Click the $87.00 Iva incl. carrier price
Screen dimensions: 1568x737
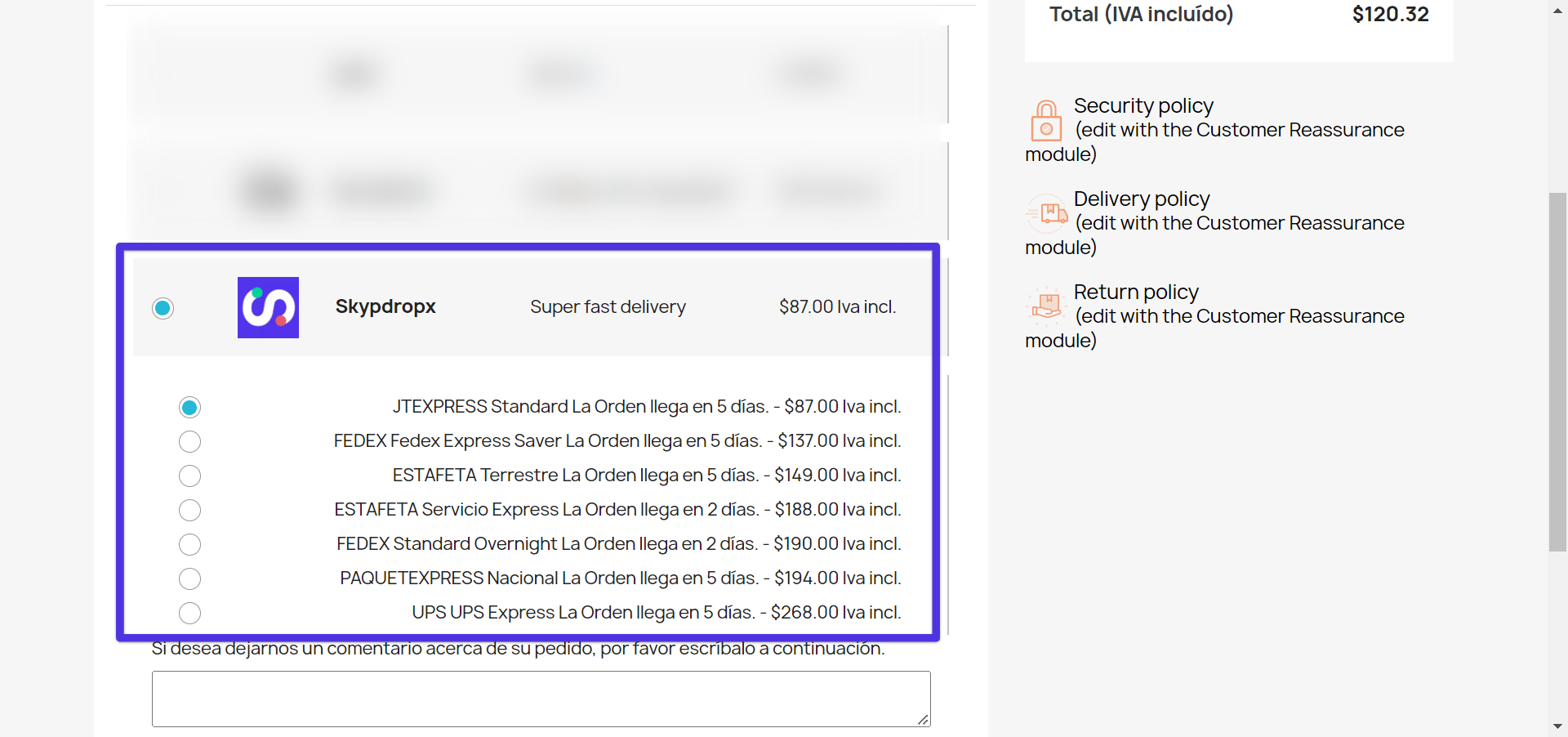pos(837,307)
